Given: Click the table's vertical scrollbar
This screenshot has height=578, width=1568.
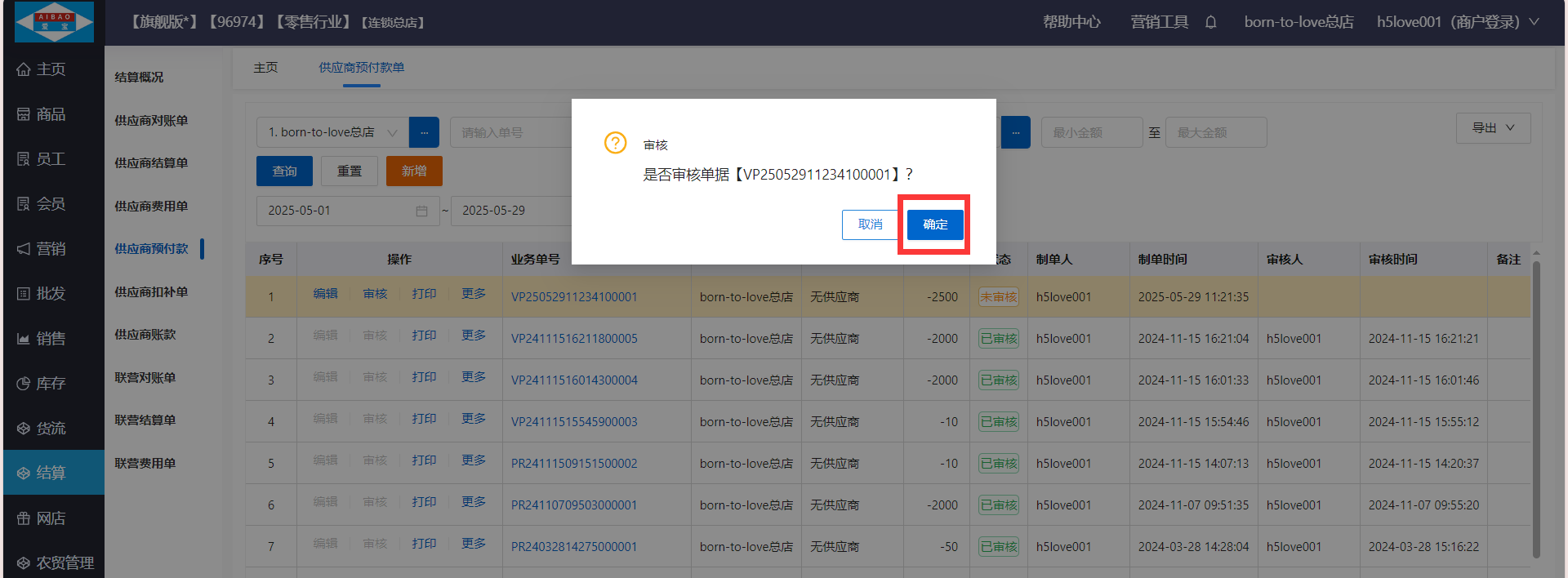Looking at the screenshot, I should coord(1536,408).
